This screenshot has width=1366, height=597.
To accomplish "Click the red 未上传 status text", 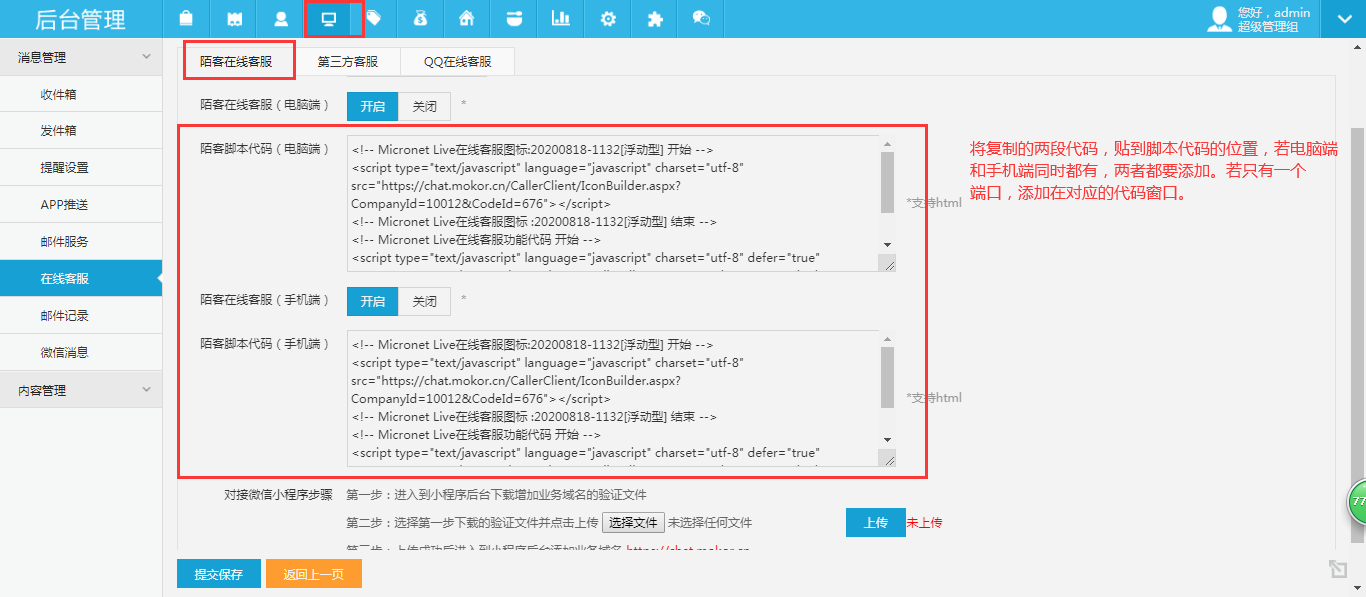I will click(924, 522).
